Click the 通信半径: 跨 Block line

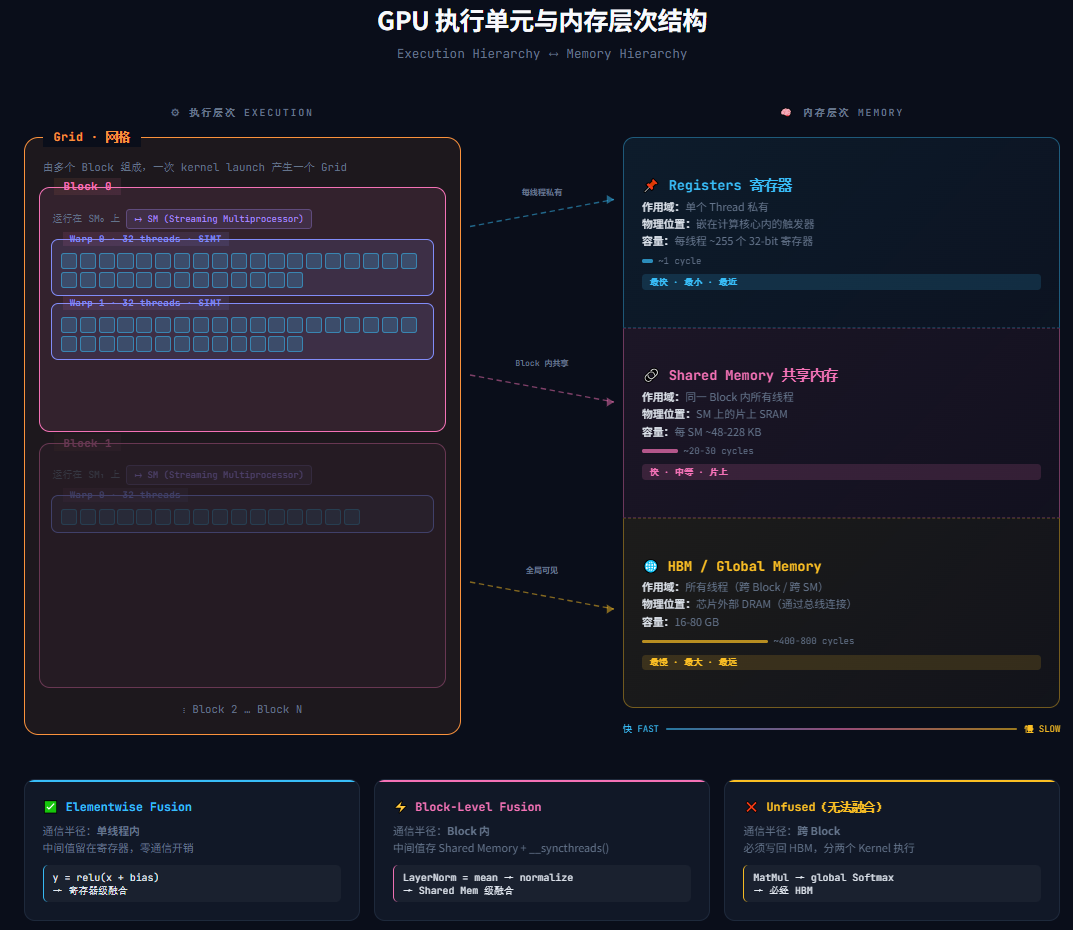click(x=792, y=831)
